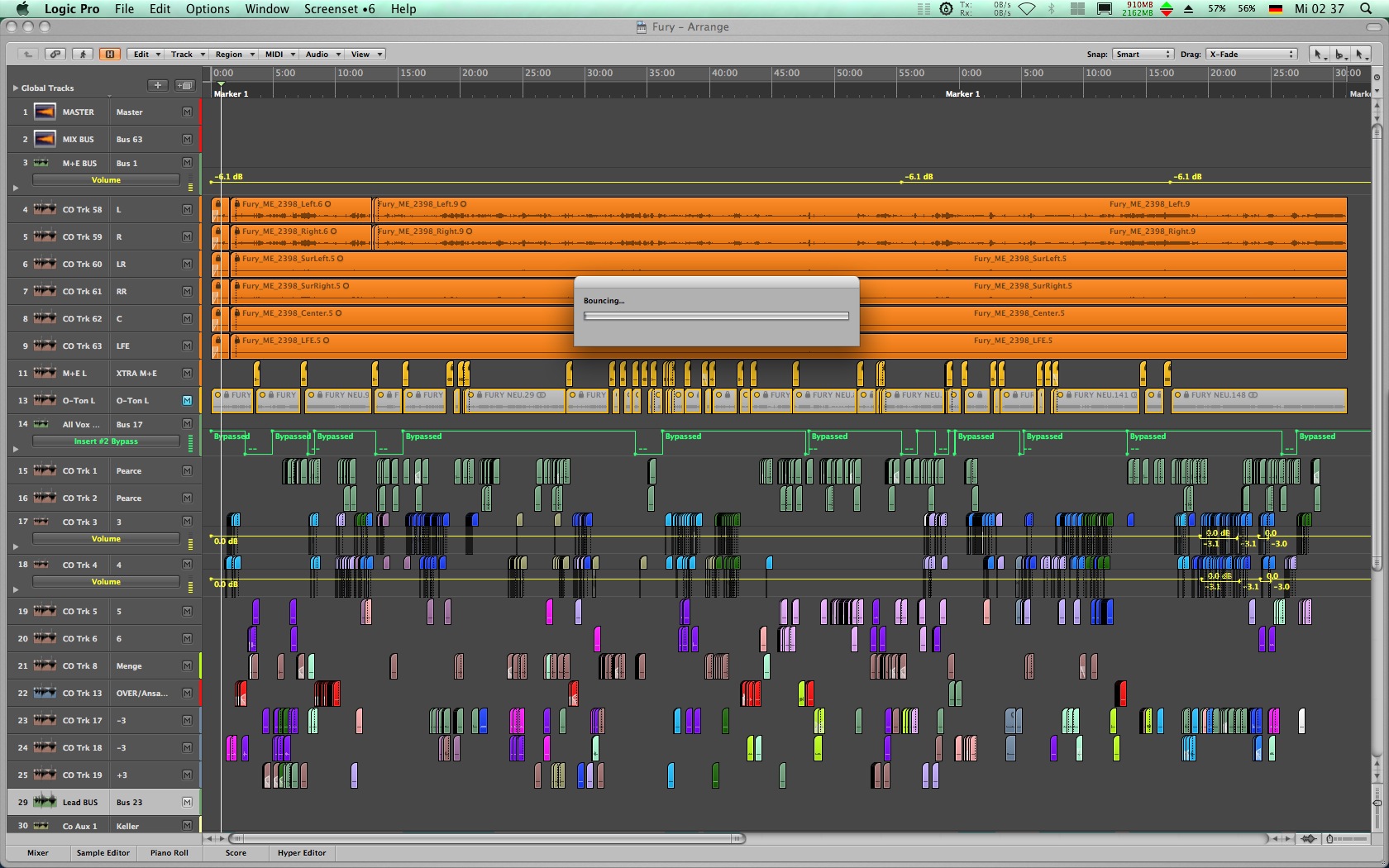Mute the M+E BUS track

click(x=187, y=163)
